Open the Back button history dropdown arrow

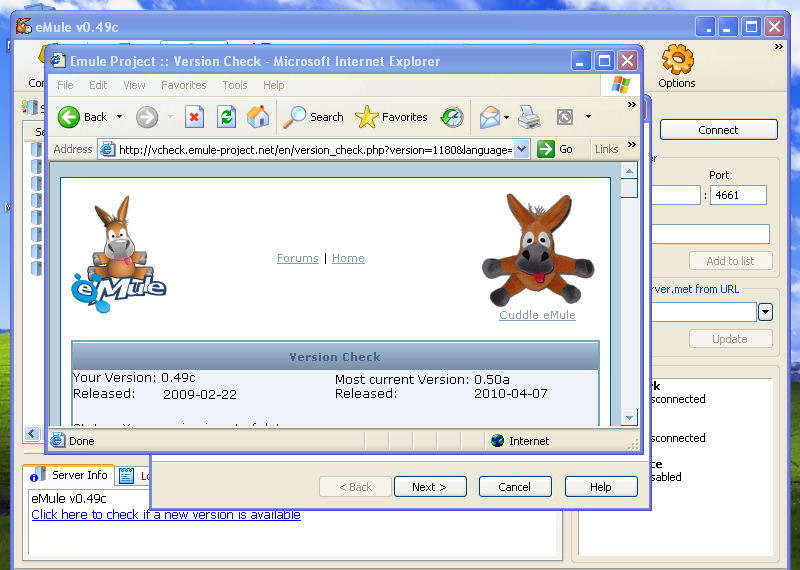coord(119,117)
